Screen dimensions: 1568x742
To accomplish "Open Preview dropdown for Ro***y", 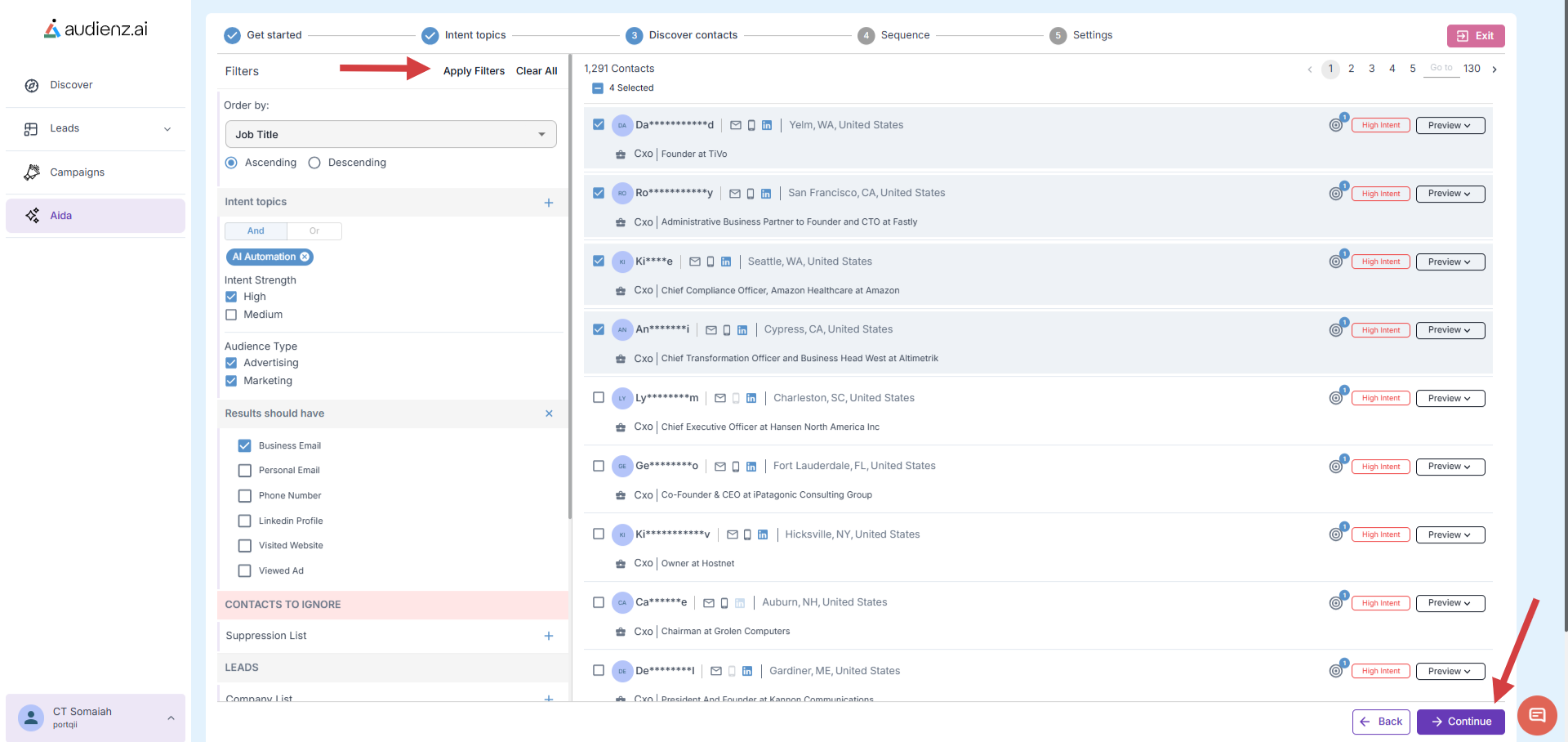I will pyautogui.click(x=1450, y=194).
